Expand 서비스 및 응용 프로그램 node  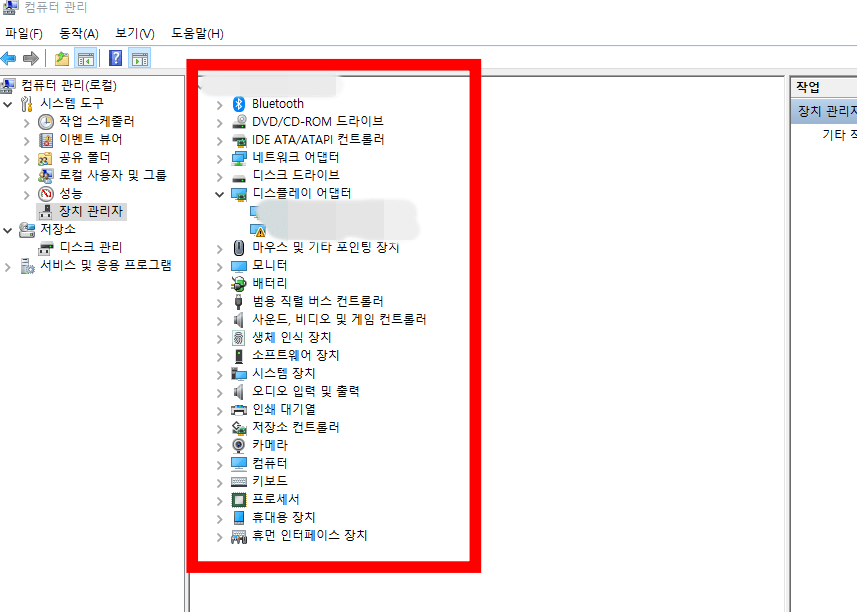click(8, 267)
